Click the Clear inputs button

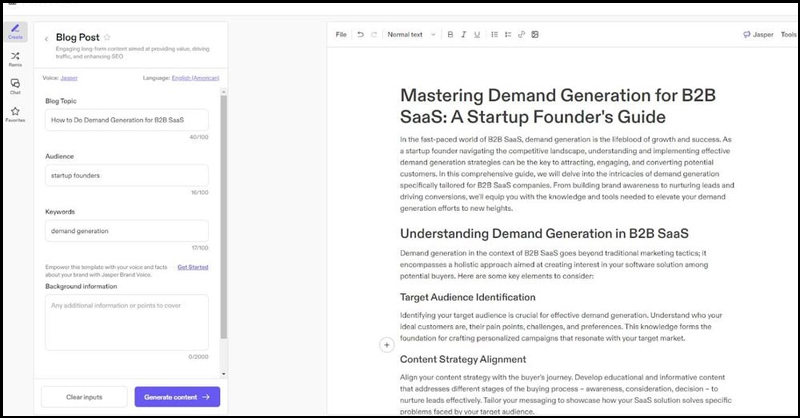point(84,397)
